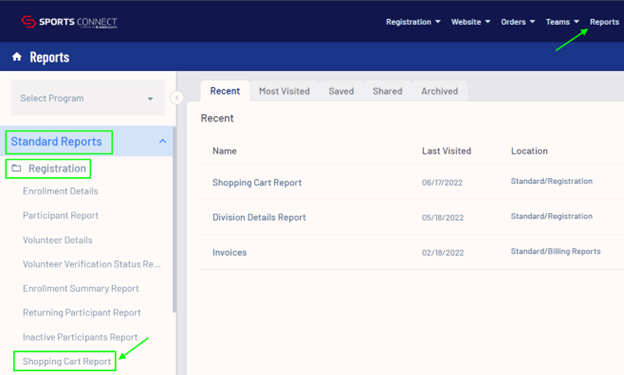Open the Orders dropdown menu

coord(518,22)
